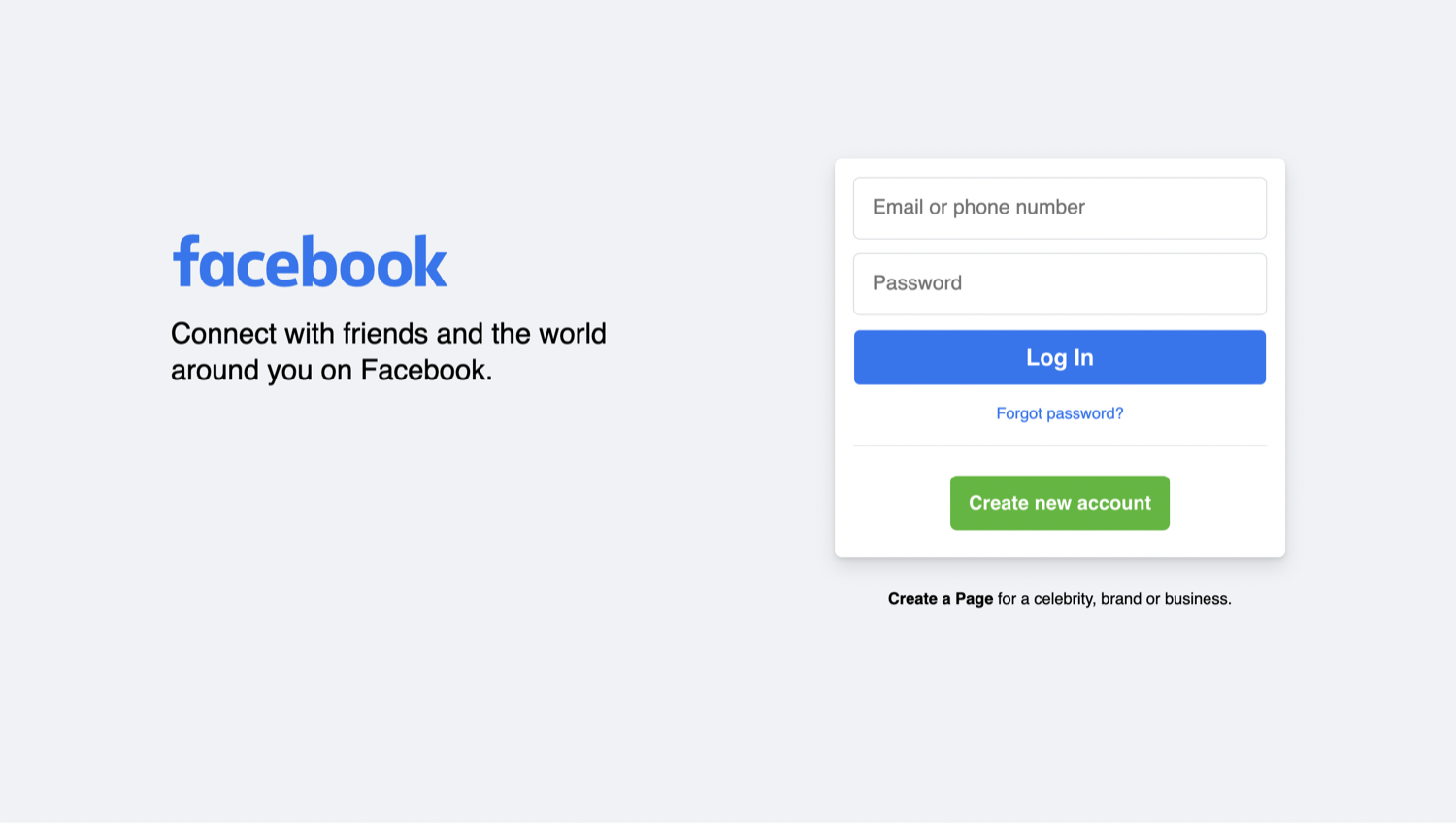
Task: Click the word 'Page' in Create a Page
Action: [x=974, y=599]
